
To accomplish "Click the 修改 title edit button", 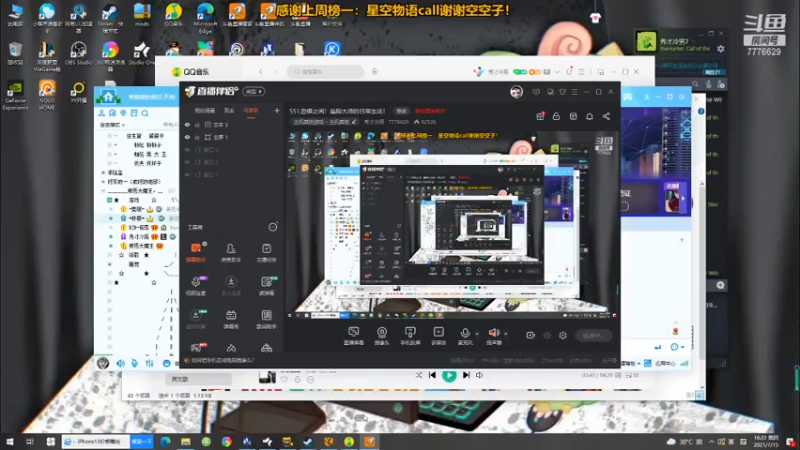I will pyautogui.click(x=402, y=111).
